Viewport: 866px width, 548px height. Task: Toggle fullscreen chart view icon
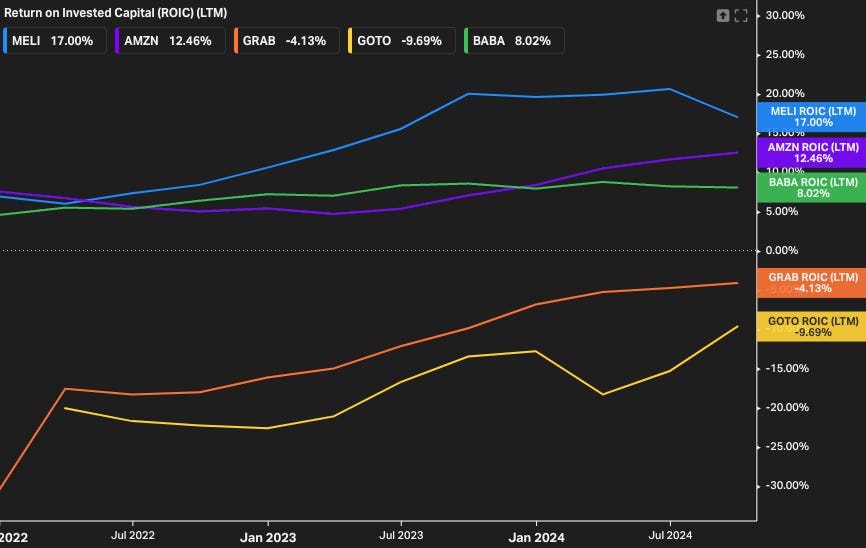(x=741, y=15)
